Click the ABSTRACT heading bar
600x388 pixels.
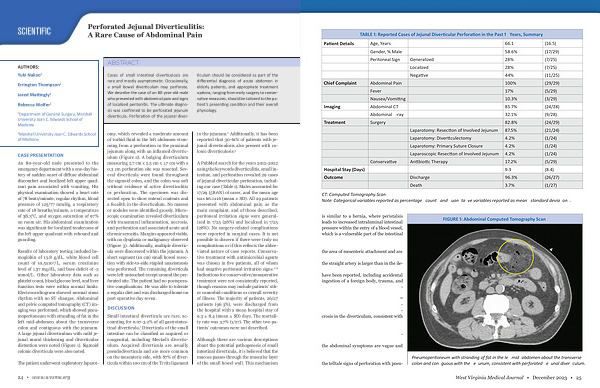pos(202,62)
